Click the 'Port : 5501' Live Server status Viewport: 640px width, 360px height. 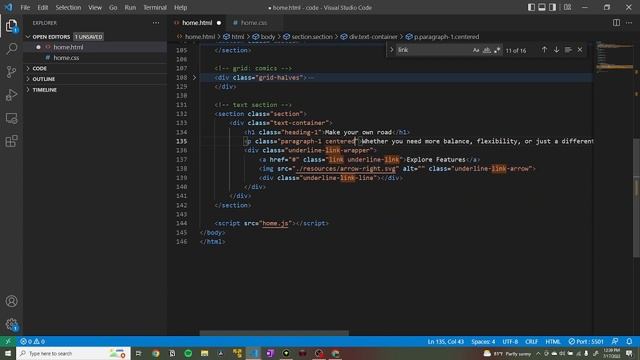tap(586, 342)
